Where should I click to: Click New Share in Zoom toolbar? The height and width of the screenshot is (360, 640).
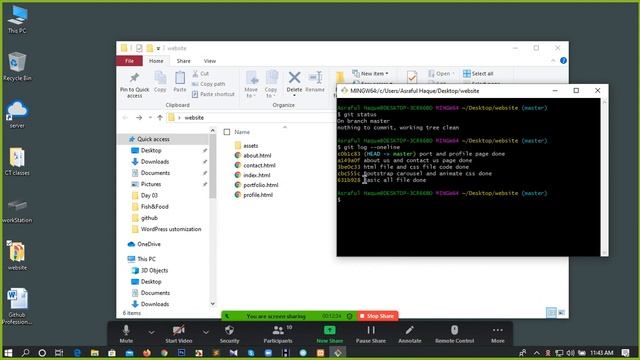(330, 333)
